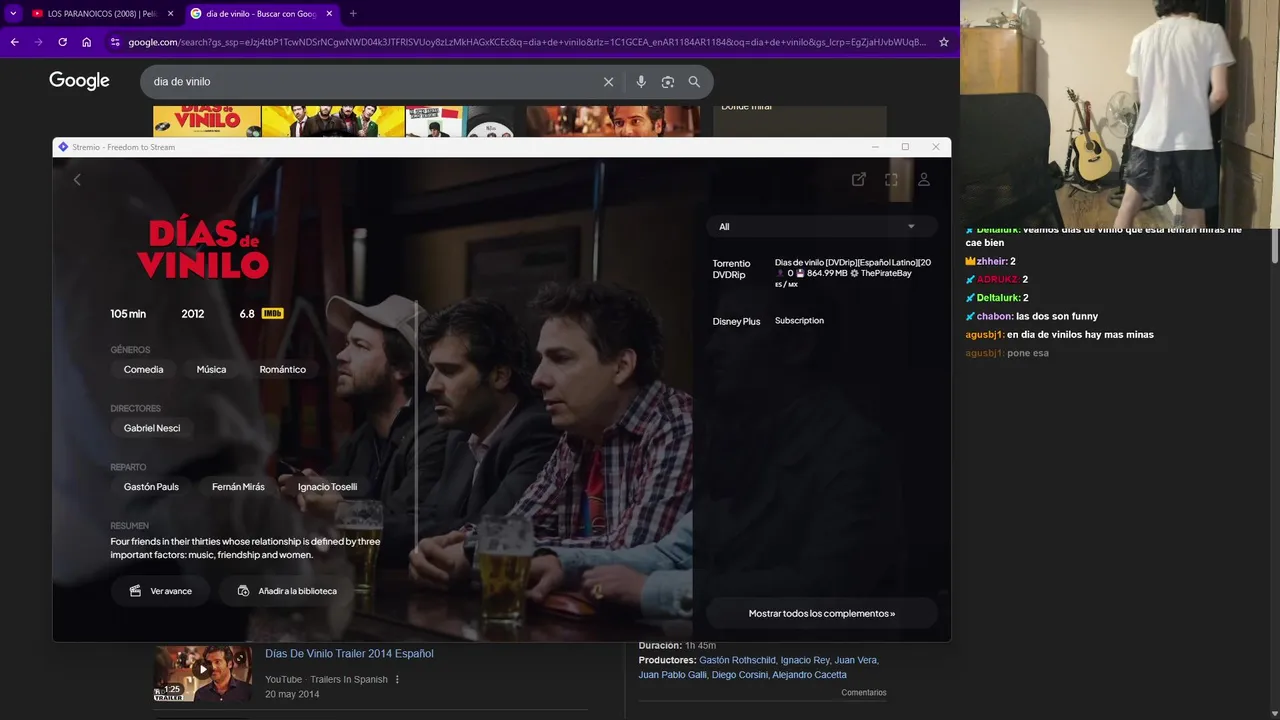Click chat username chabon
This screenshot has width=1280, height=720.
pyautogui.click(x=995, y=317)
